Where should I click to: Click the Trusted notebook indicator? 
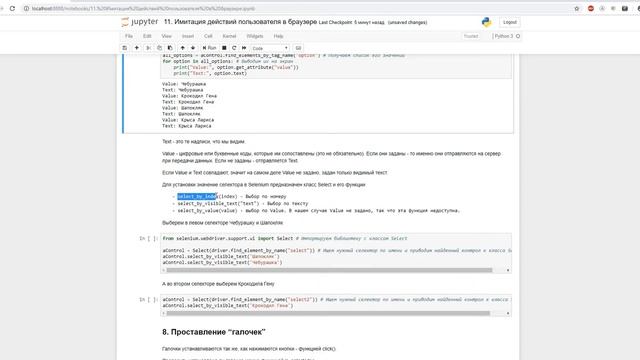click(x=471, y=36)
